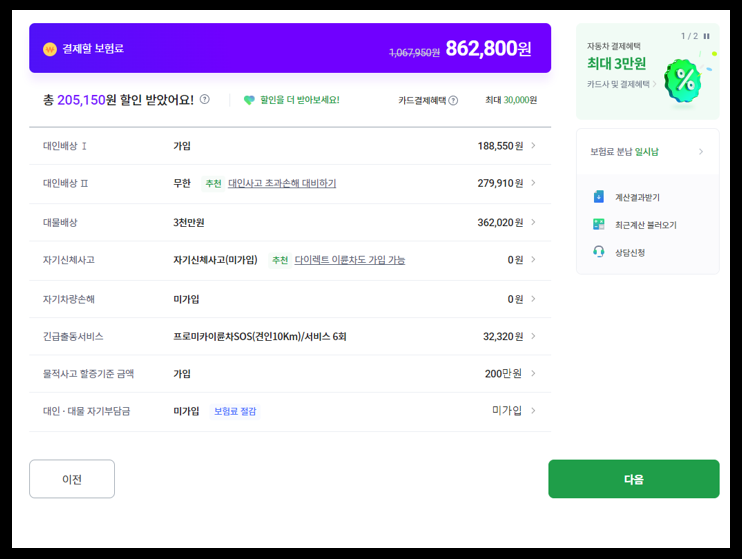Select the 상담신청 menu entry
Screen dimensions: 742x559
click(630, 253)
